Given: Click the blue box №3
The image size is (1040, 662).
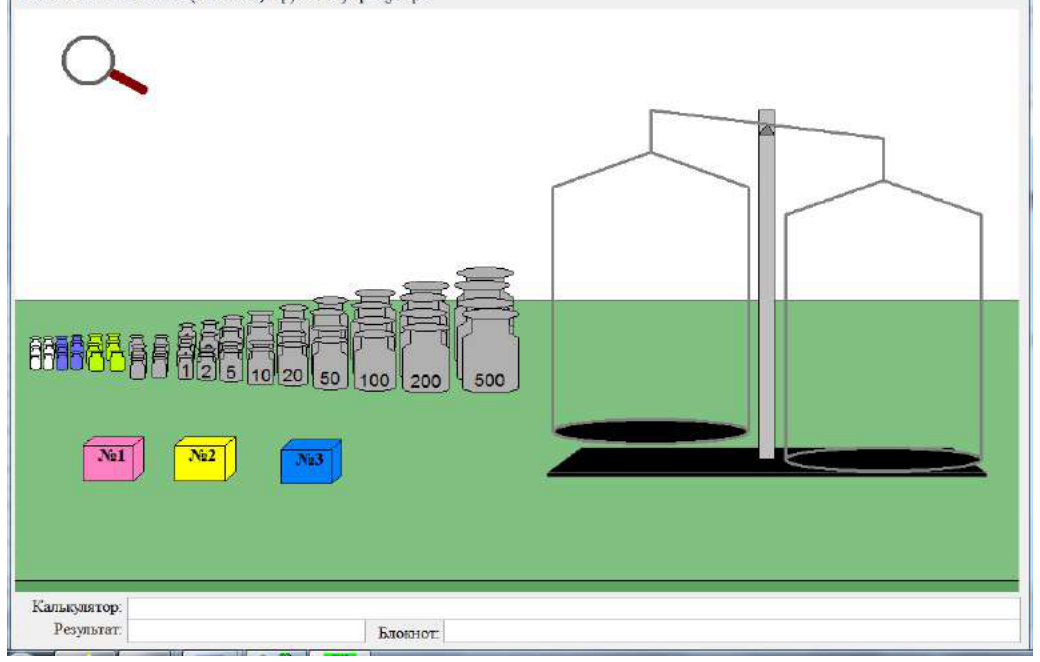Looking at the screenshot, I should point(311,461).
